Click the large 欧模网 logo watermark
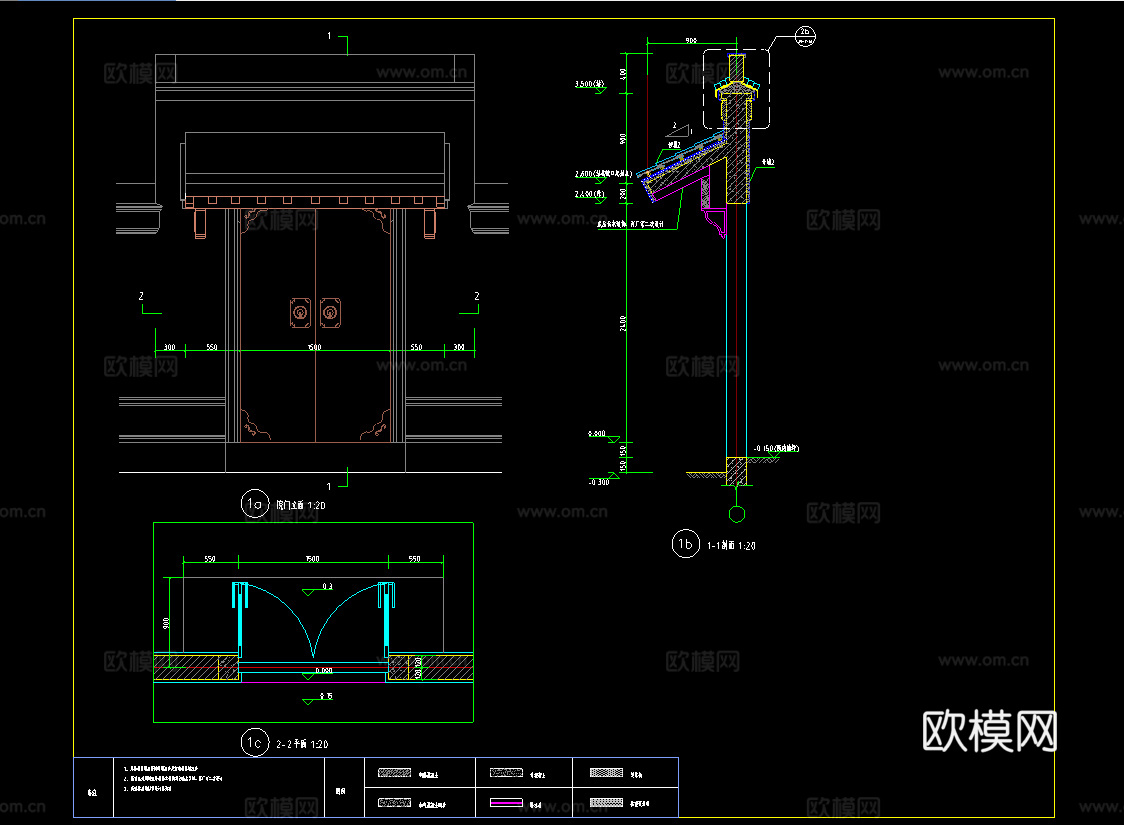This screenshot has height=825, width=1124. coord(988,732)
